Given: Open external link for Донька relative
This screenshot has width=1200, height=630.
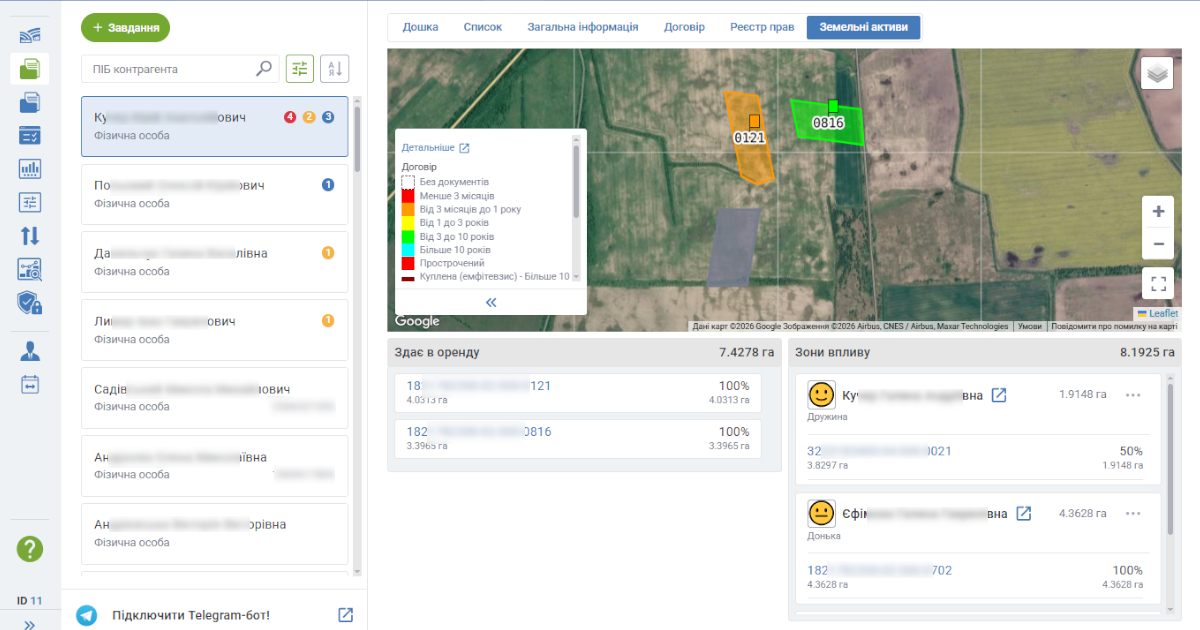Looking at the screenshot, I should [x=1024, y=513].
